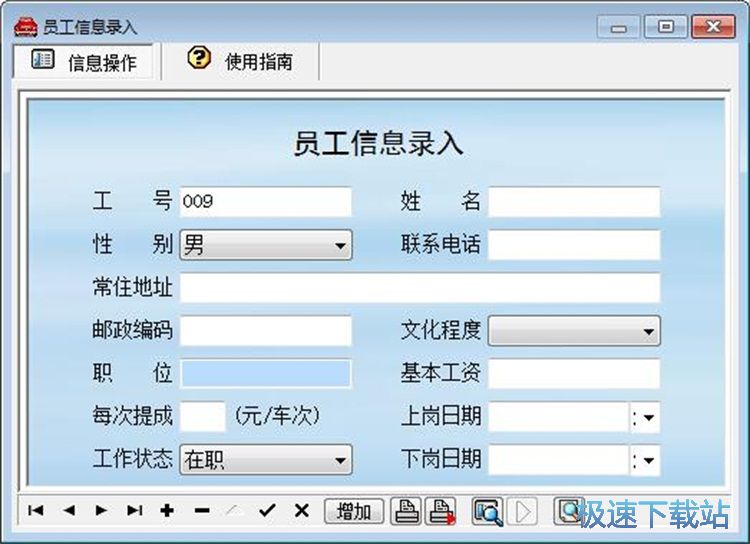Click the 每次提成 input field
Viewport: 750px width, 544px height.
pyautogui.click(x=203, y=417)
